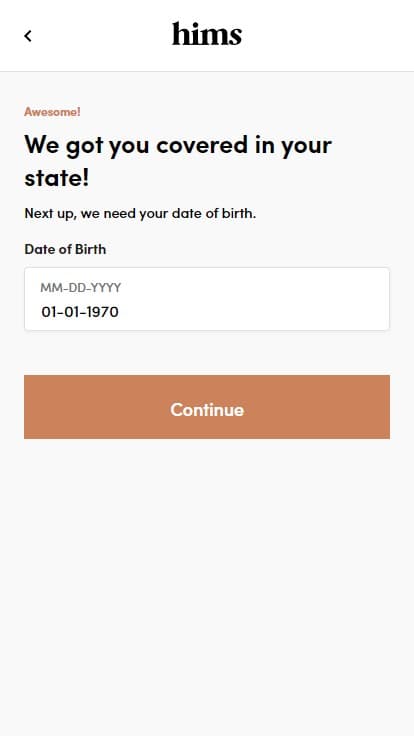Click the word "state!" in the heading

click(57, 178)
